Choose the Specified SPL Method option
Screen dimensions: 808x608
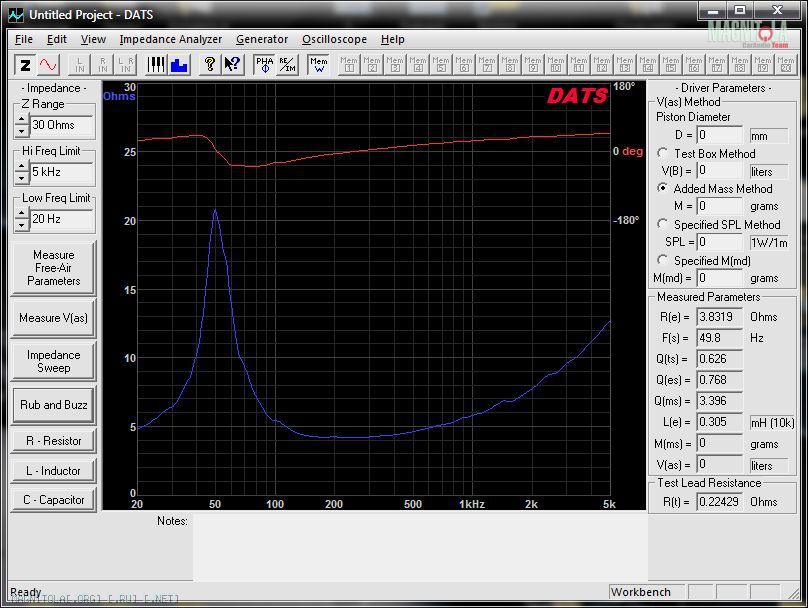[x=663, y=224]
